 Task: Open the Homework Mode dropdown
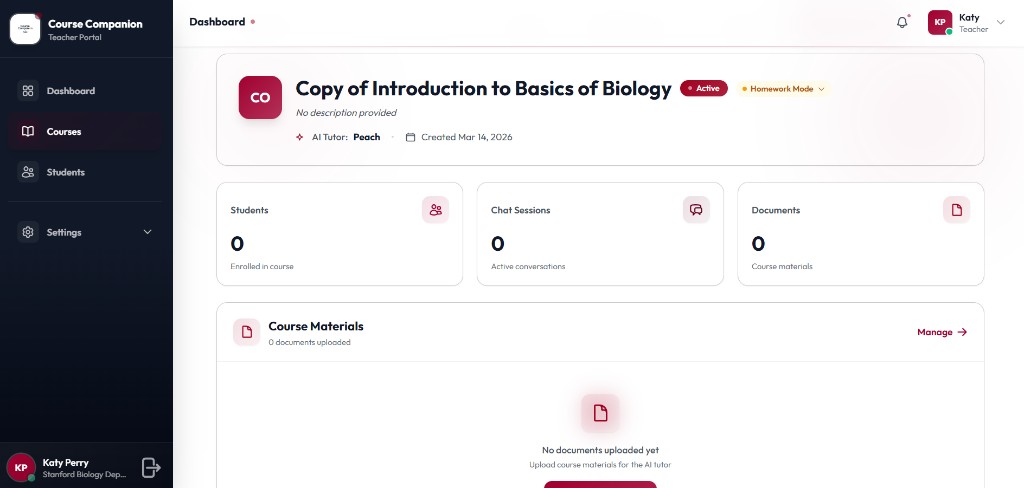(x=783, y=89)
